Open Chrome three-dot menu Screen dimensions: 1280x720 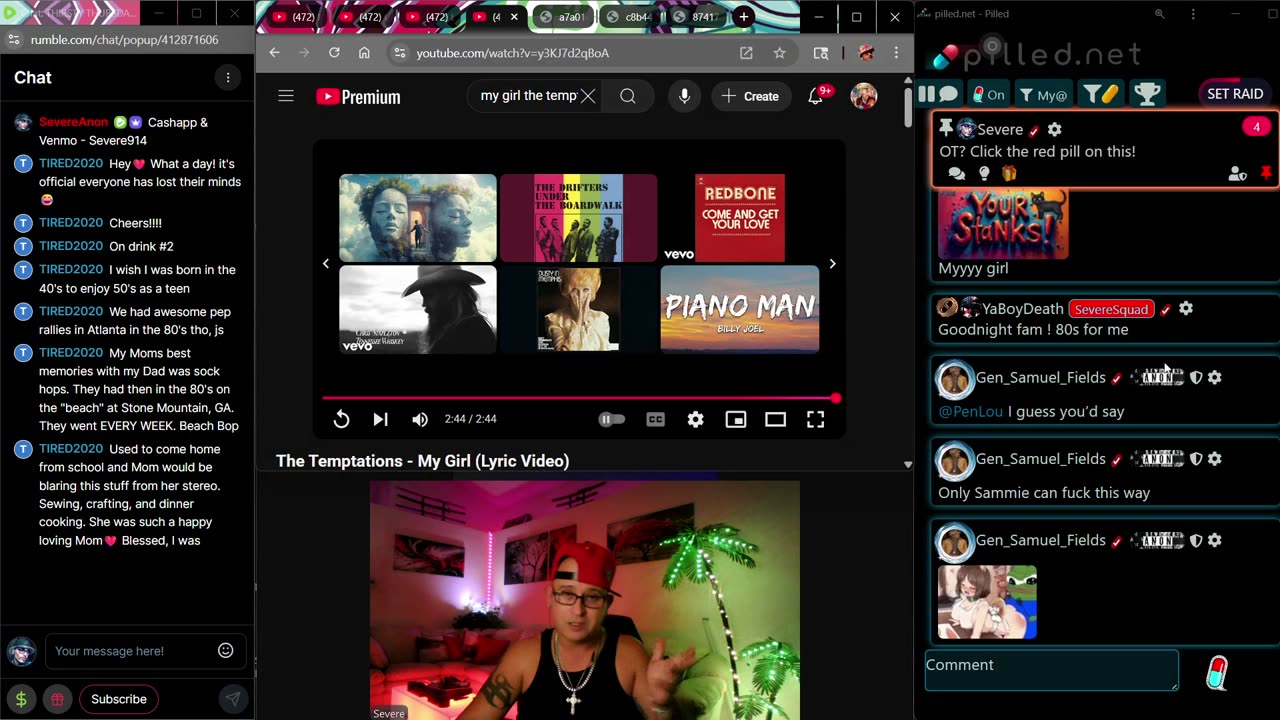click(897, 53)
